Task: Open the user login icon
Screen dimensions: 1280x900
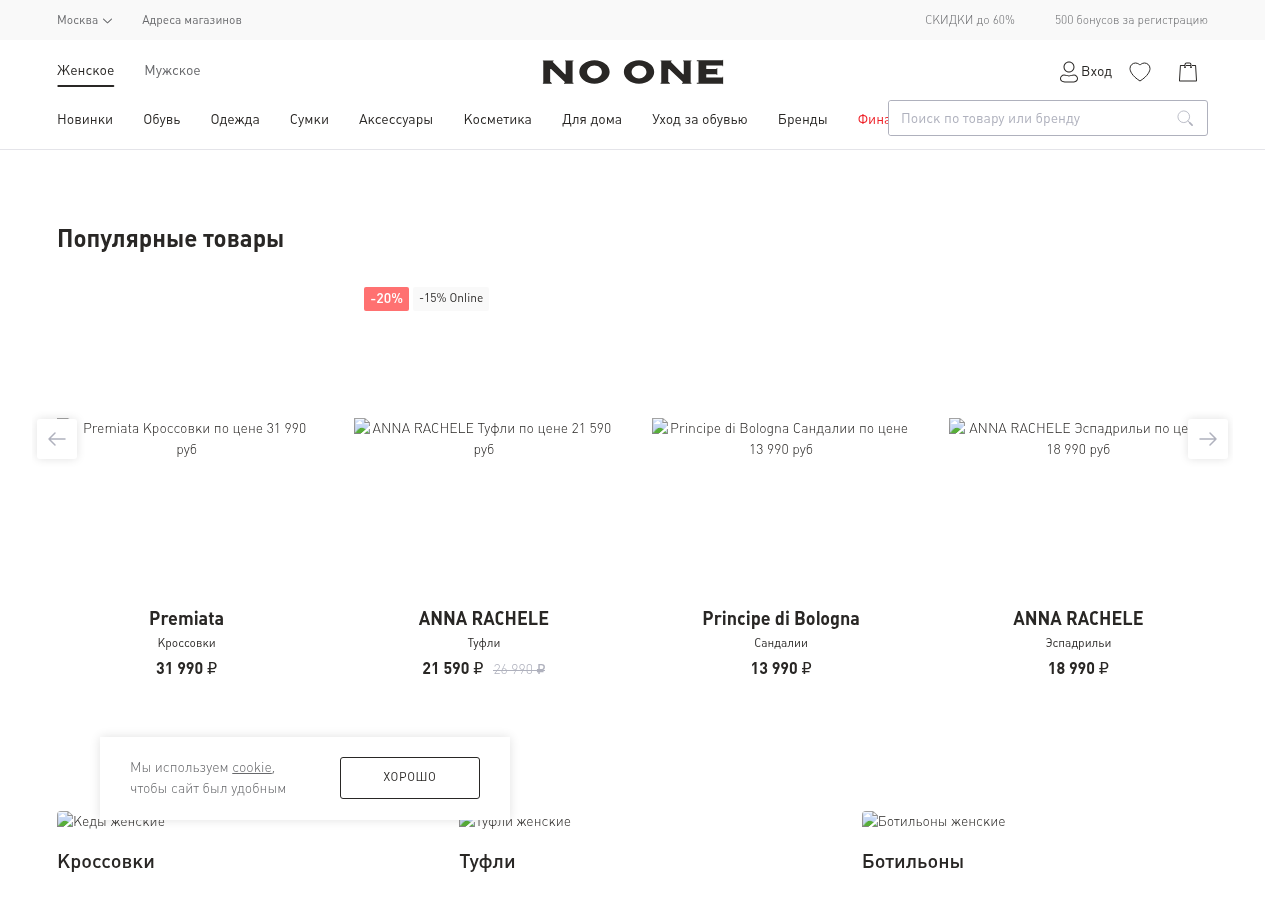Action: 1069,72
